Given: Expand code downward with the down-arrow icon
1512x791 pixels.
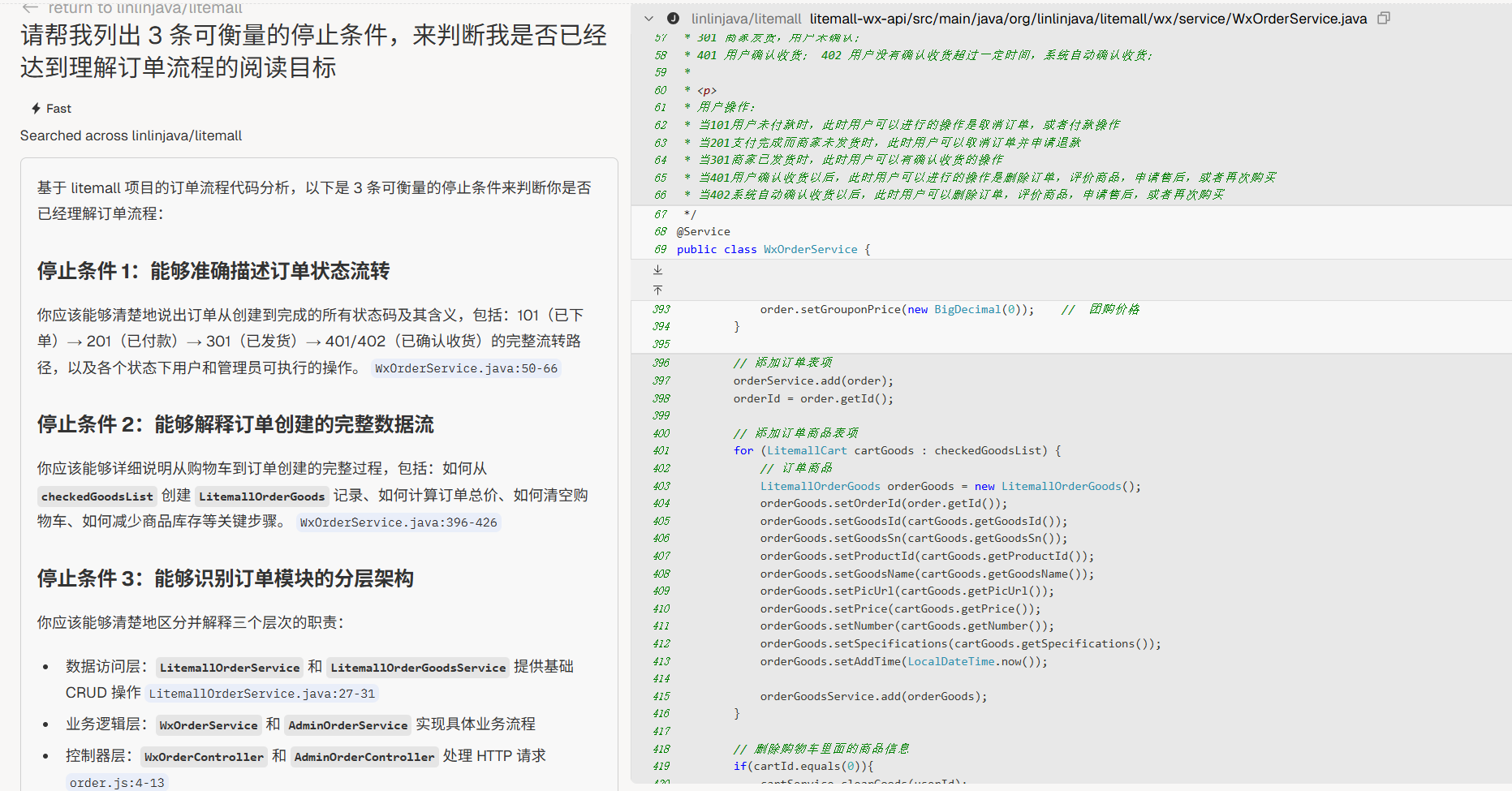Looking at the screenshot, I should click(x=657, y=270).
